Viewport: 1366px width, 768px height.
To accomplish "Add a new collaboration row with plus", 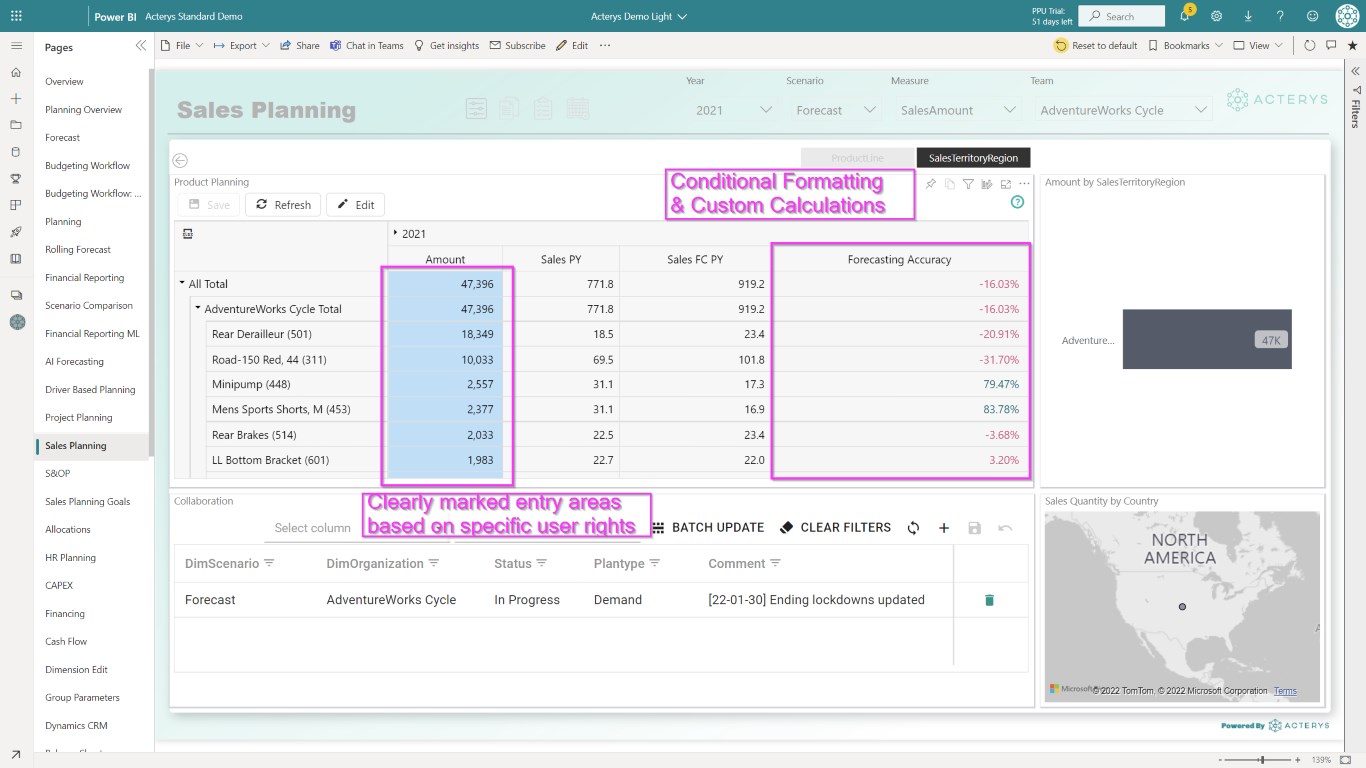I will (x=943, y=528).
